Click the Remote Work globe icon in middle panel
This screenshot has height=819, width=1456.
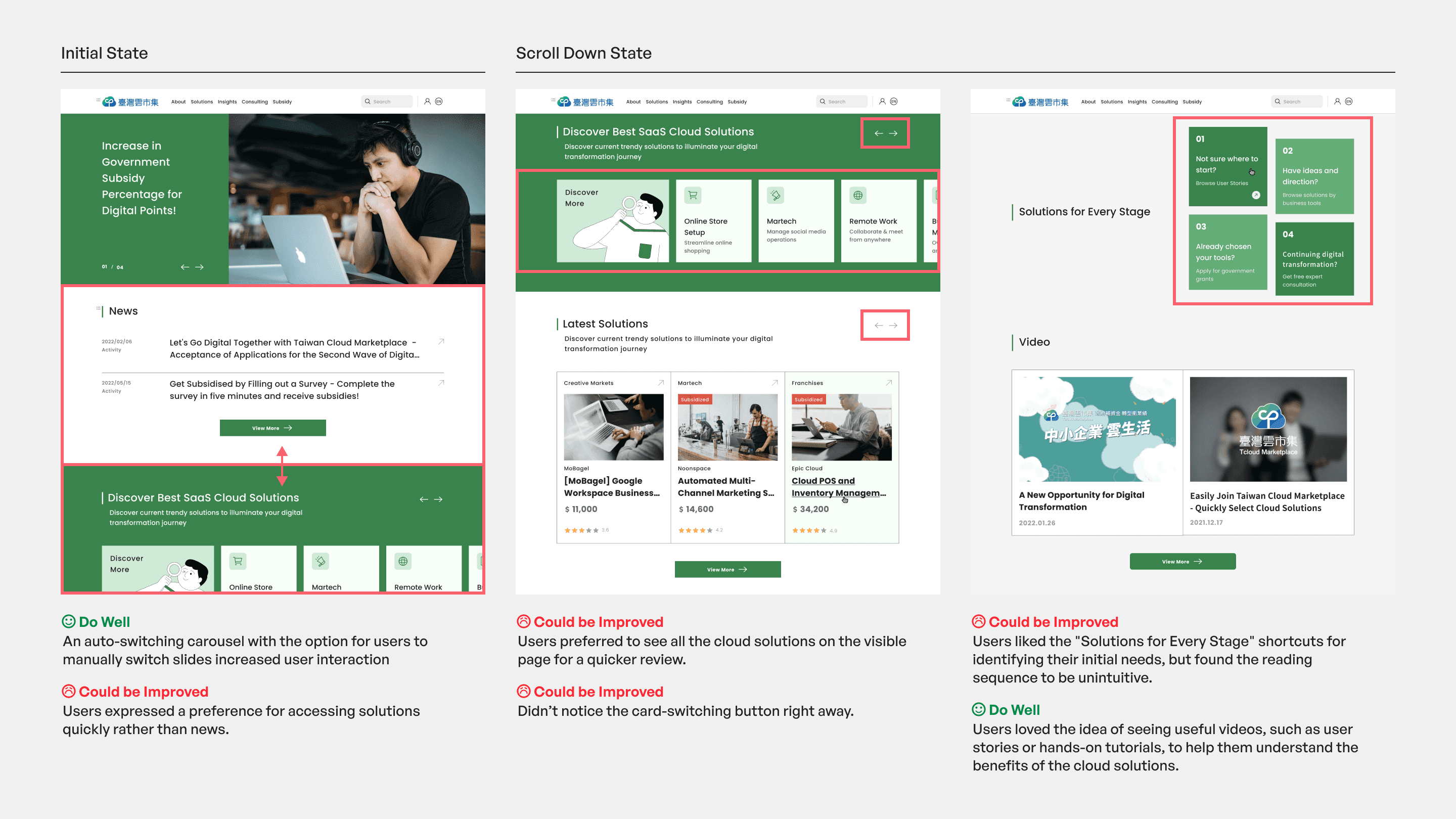857,196
